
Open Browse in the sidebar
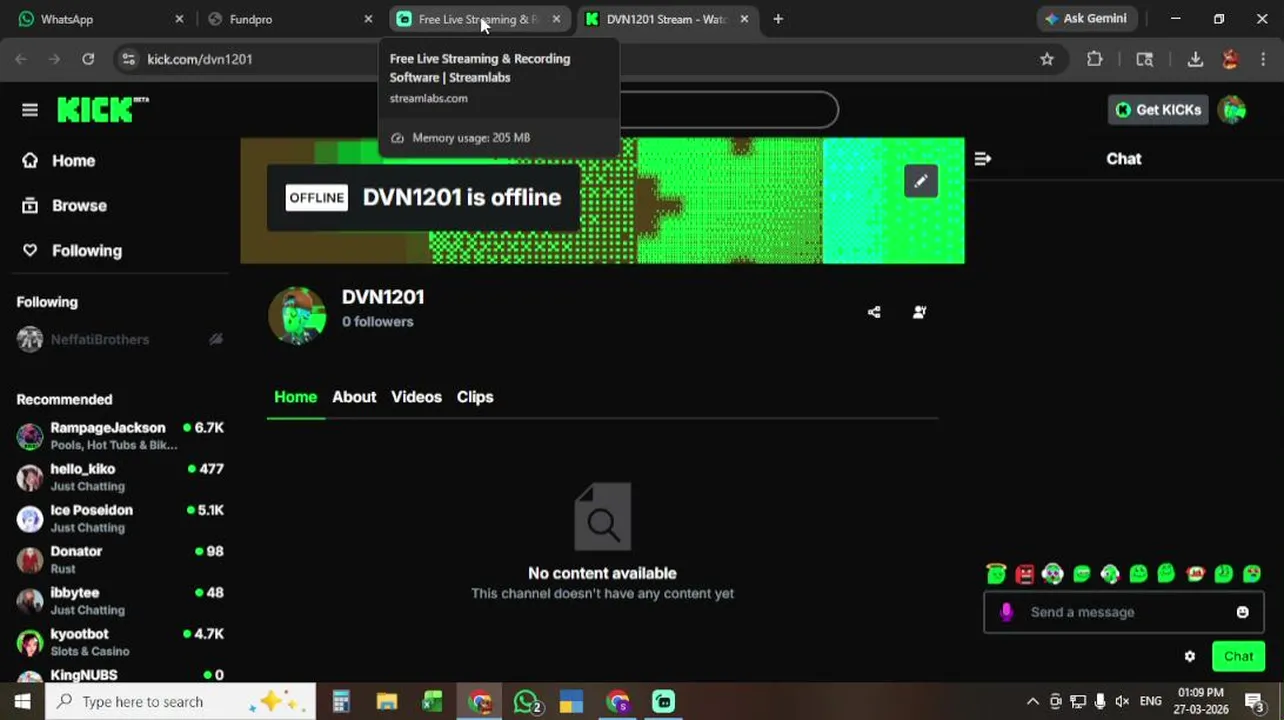(x=66, y=206)
